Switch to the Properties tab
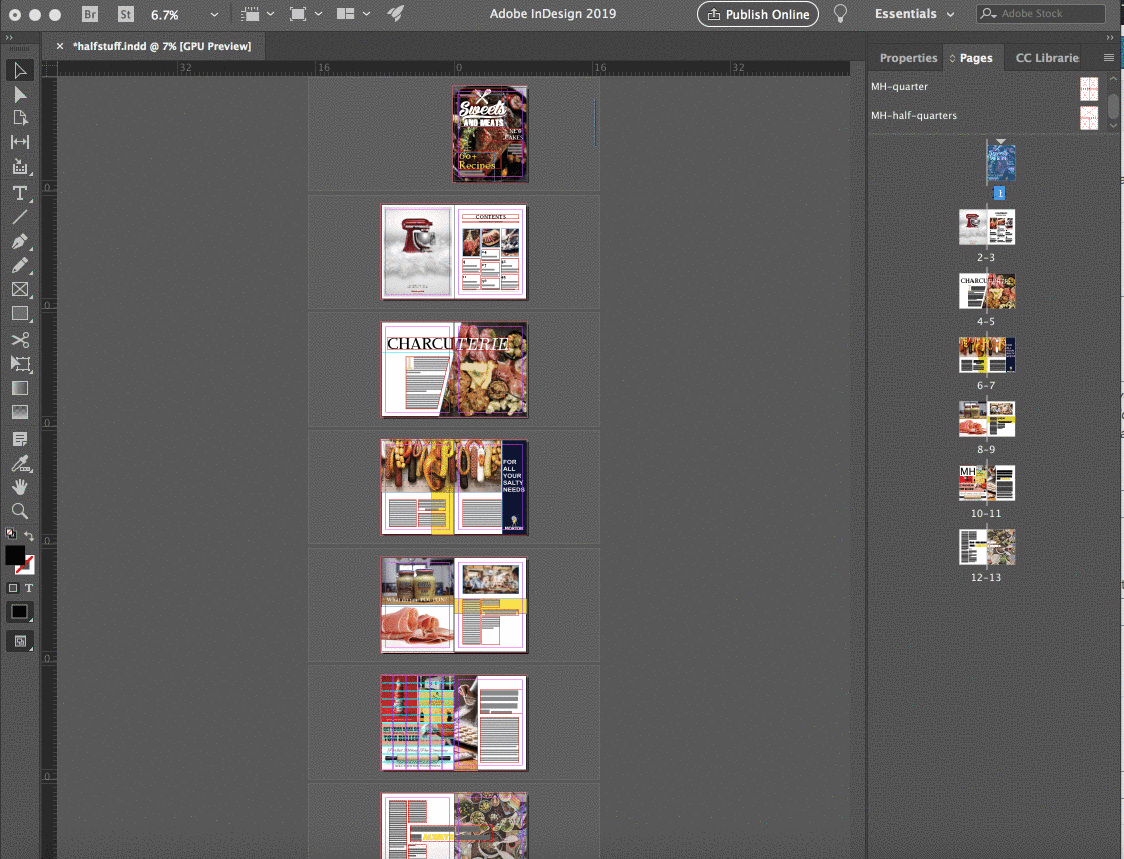1124x859 pixels. pyautogui.click(x=907, y=57)
